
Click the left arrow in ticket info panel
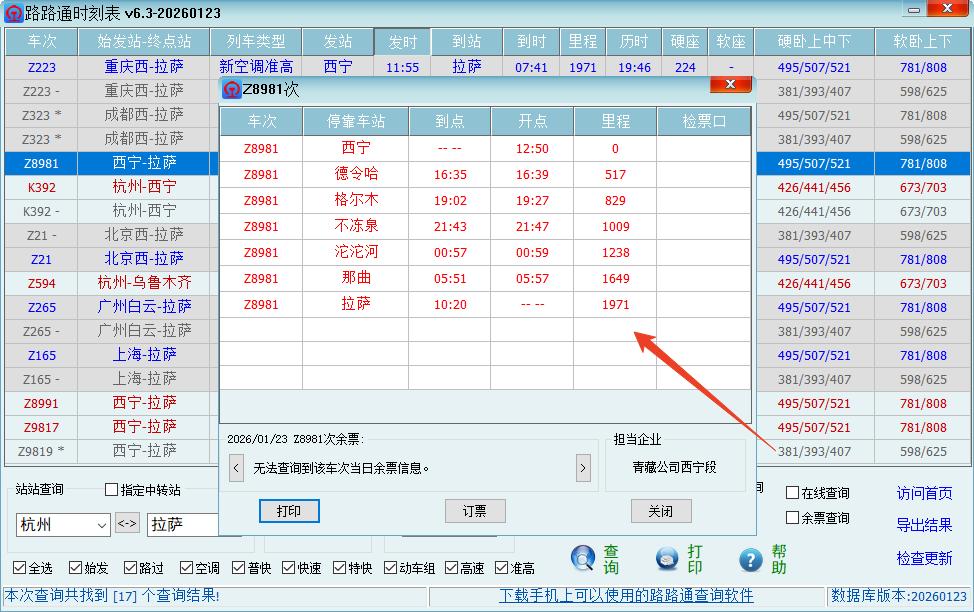(x=236, y=467)
